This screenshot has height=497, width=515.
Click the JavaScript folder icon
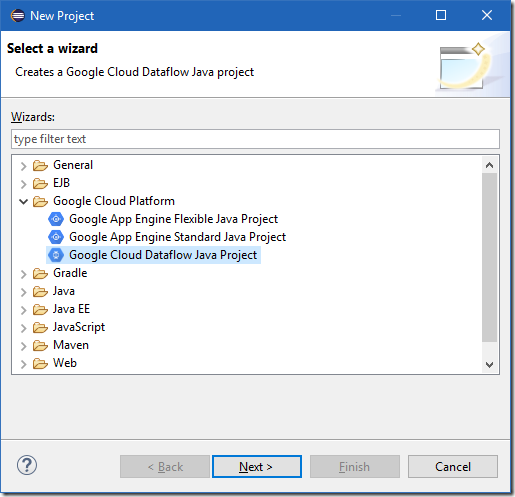(40, 327)
